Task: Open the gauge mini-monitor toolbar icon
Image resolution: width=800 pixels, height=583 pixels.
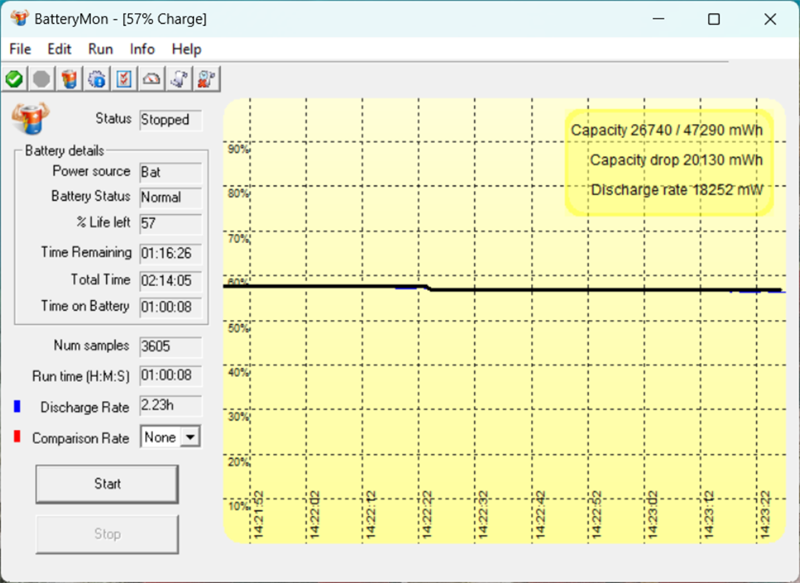Action: 152,80
